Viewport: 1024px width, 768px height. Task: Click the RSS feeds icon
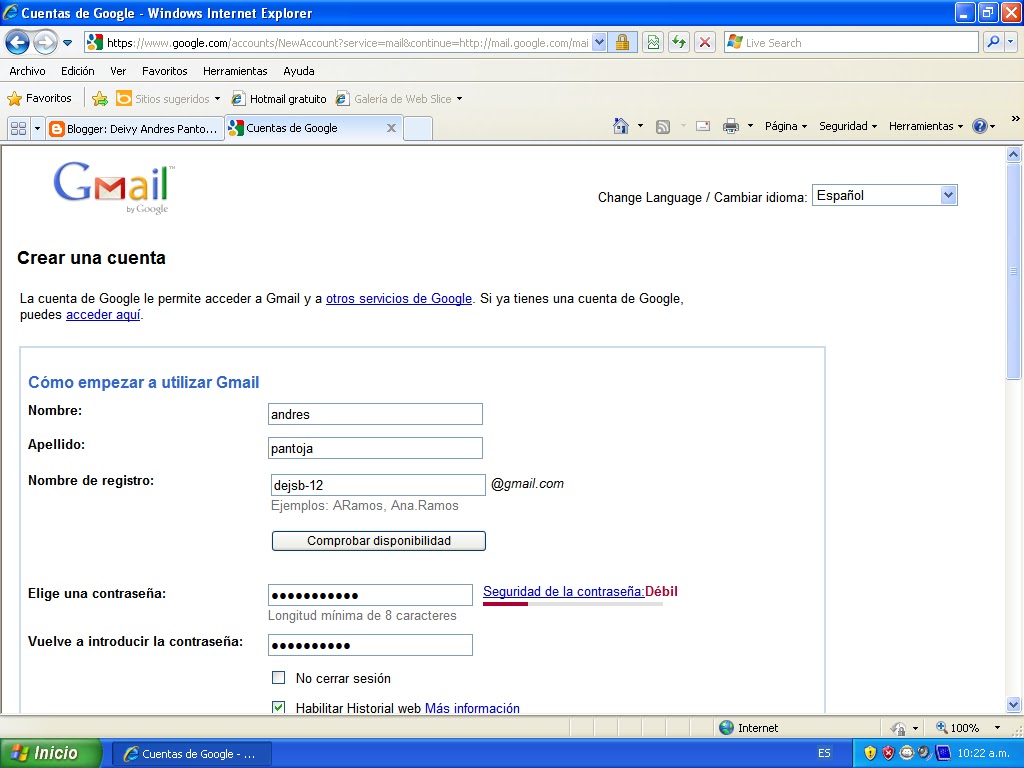coord(663,127)
